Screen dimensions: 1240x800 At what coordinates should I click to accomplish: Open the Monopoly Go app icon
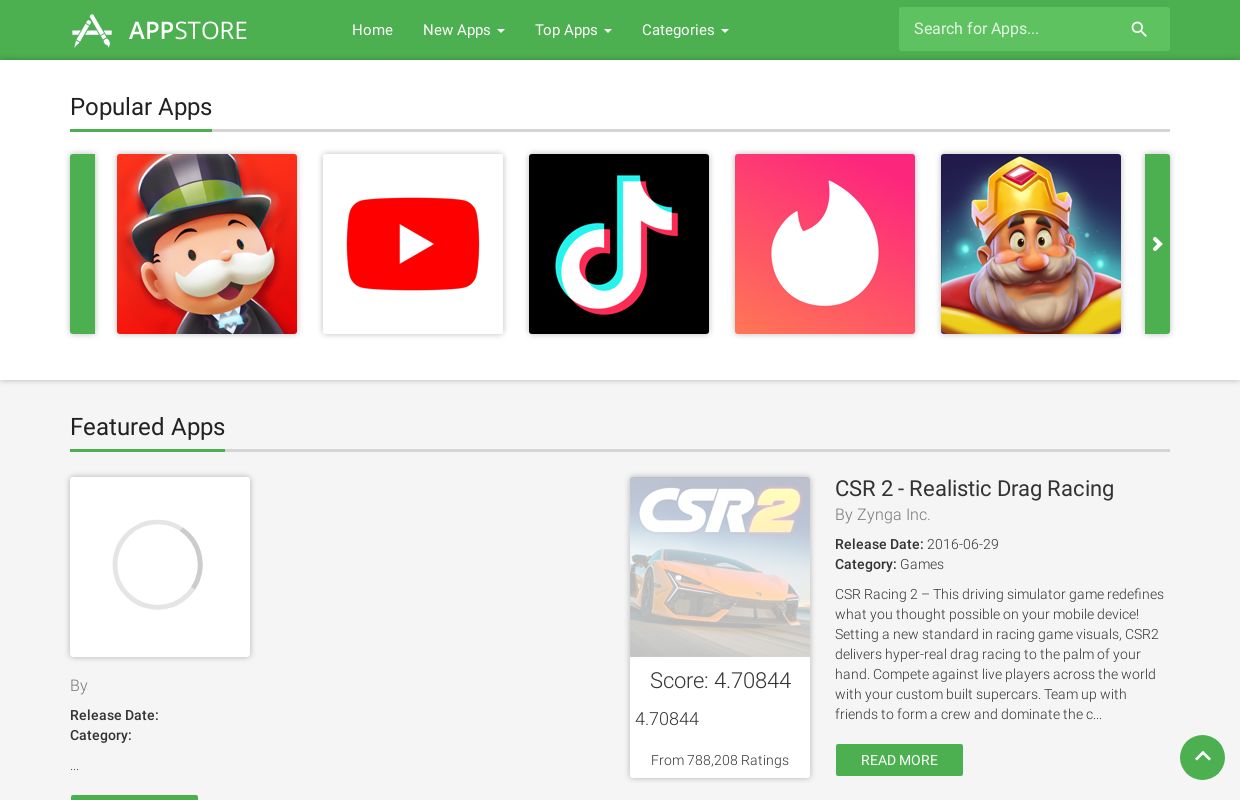tap(207, 244)
